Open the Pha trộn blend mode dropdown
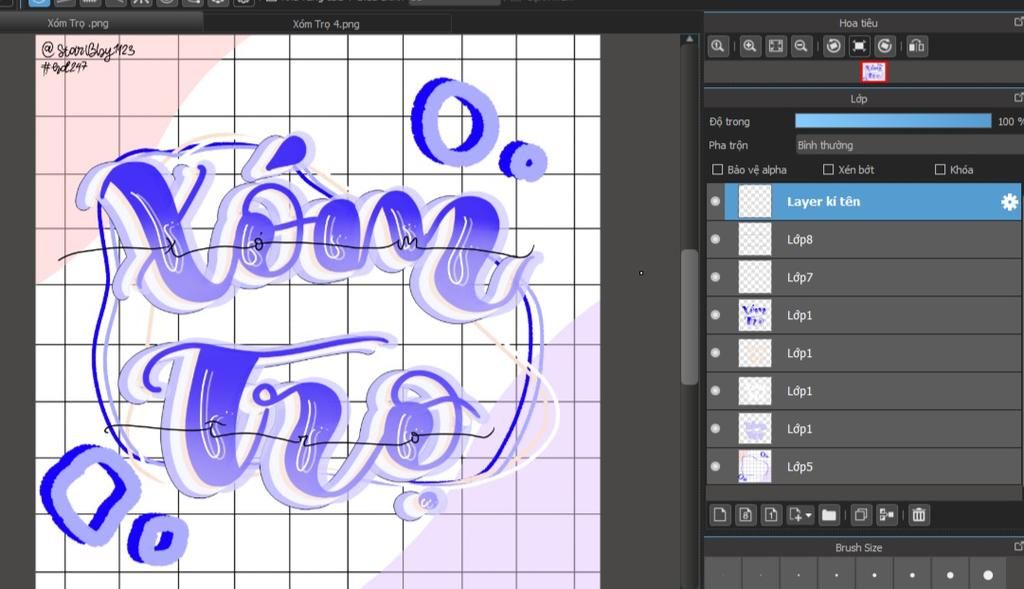 tap(909, 145)
